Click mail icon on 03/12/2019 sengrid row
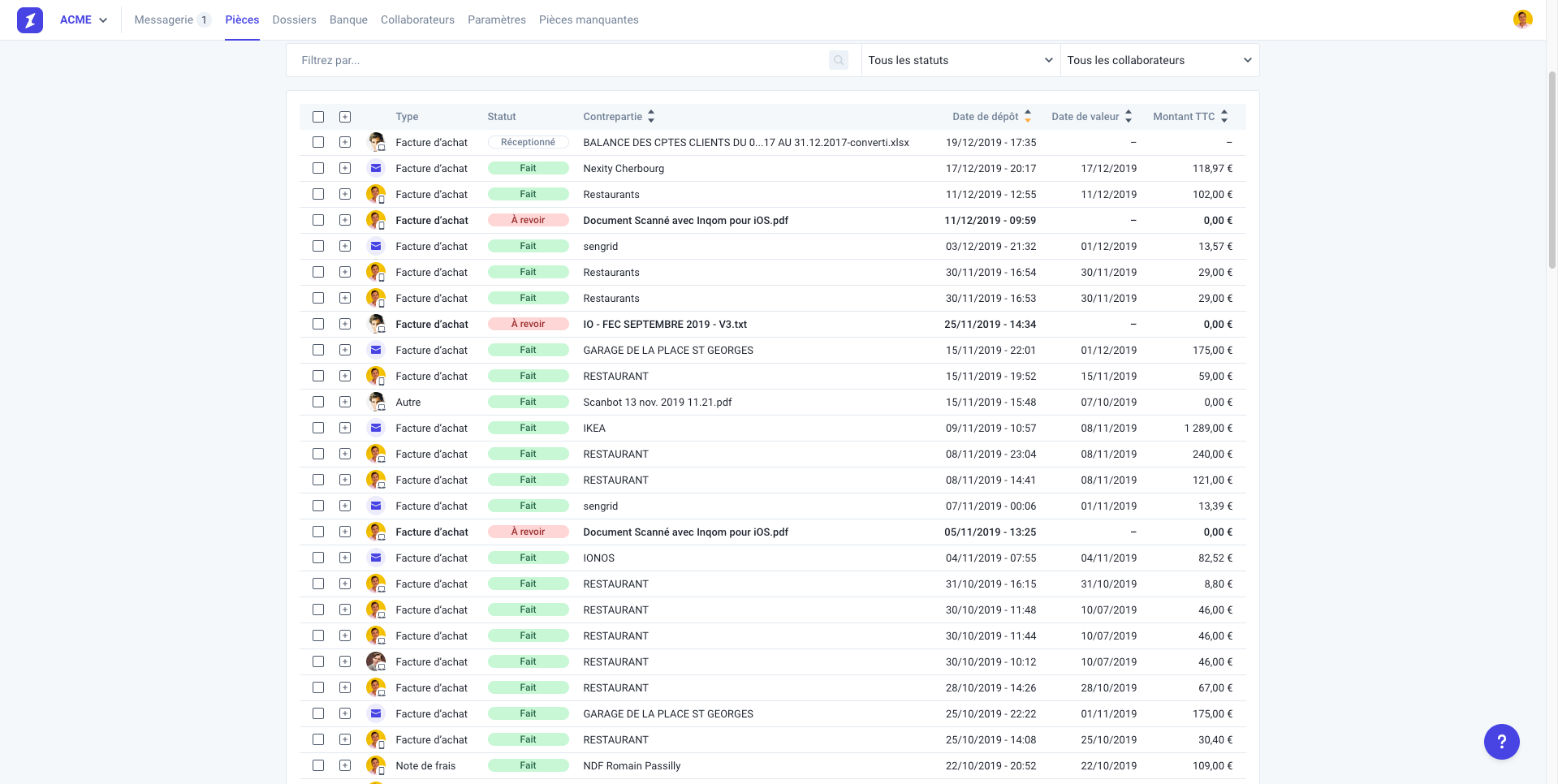 (x=376, y=246)
